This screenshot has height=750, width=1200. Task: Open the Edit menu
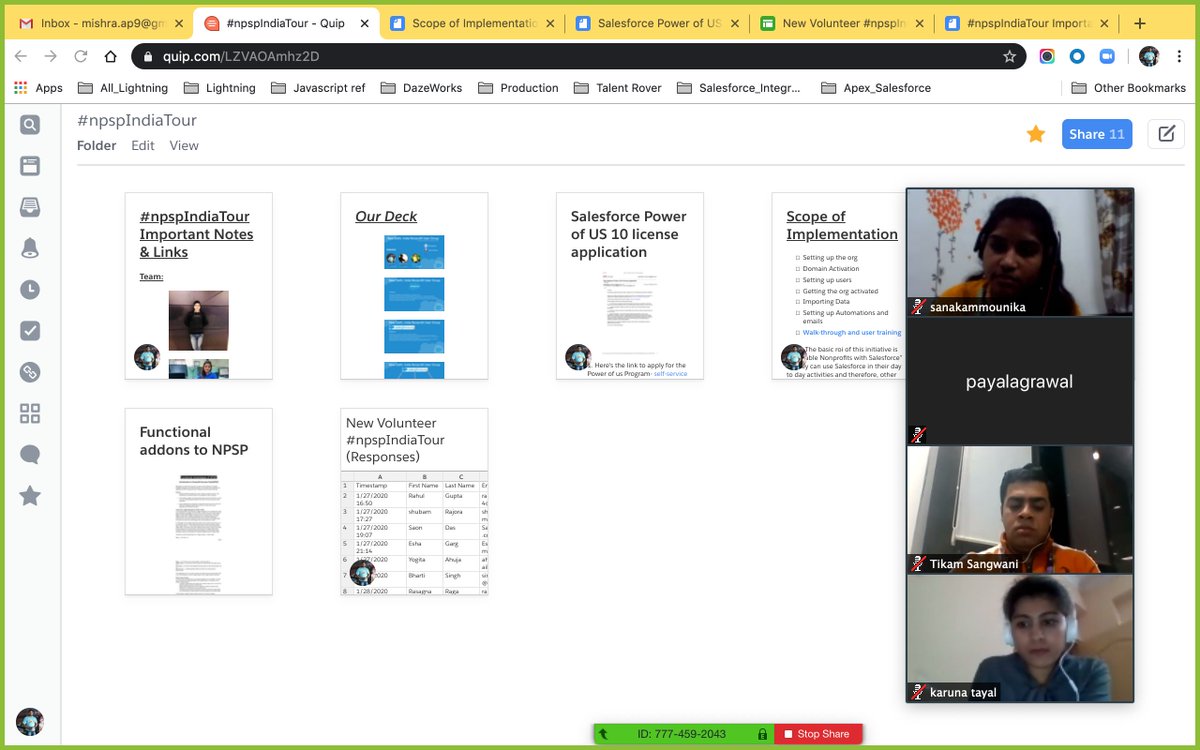click(x=143, y=145)
